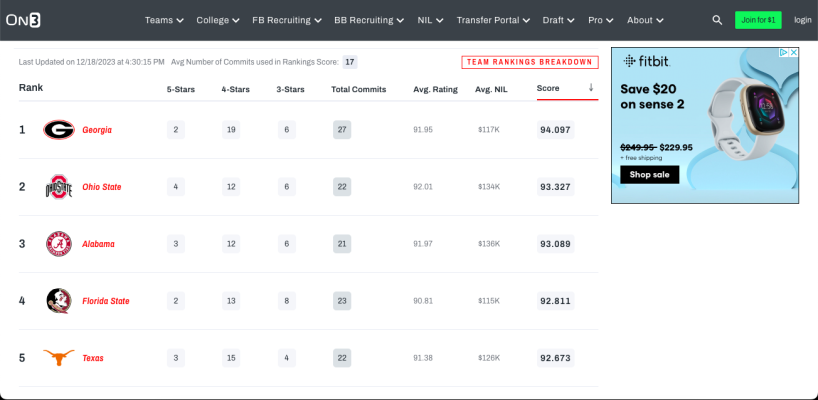Click the Fitbit logo in the ad
Viewport: 818px width, 400px height.
pos(646,61)
